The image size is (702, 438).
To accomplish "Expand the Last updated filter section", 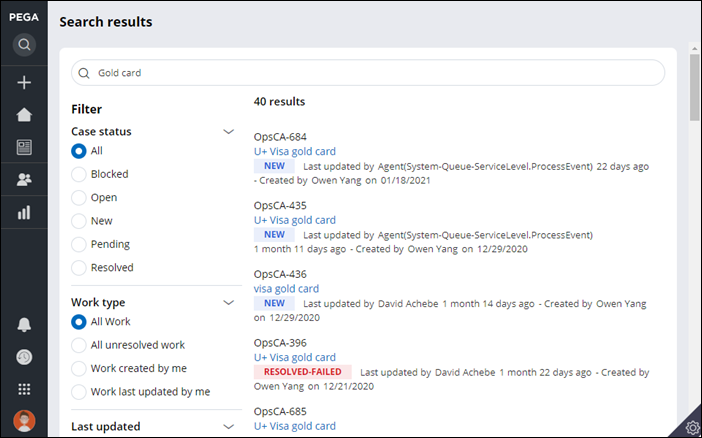I will tap(228, 427).
